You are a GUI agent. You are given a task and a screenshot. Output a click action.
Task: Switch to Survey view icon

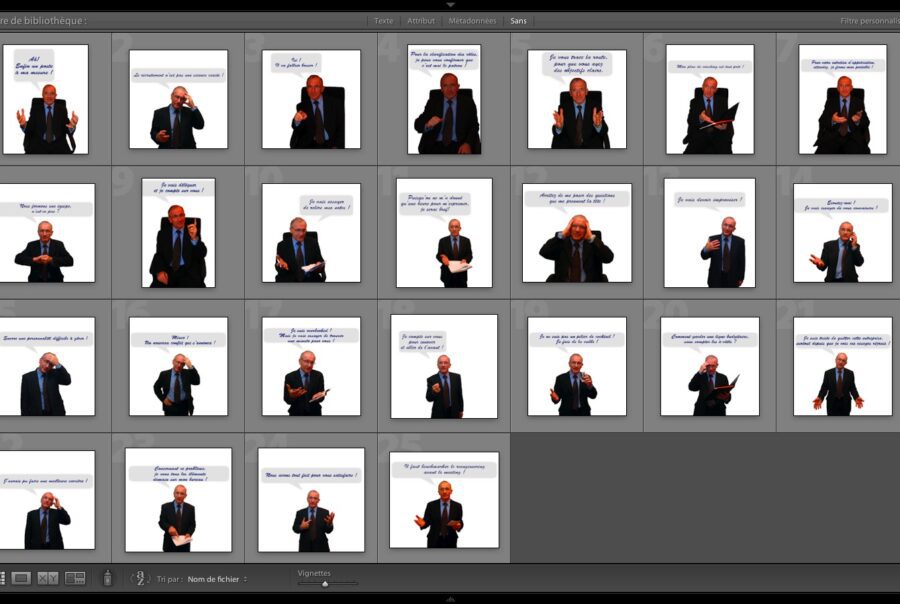[x=75, y=578]
